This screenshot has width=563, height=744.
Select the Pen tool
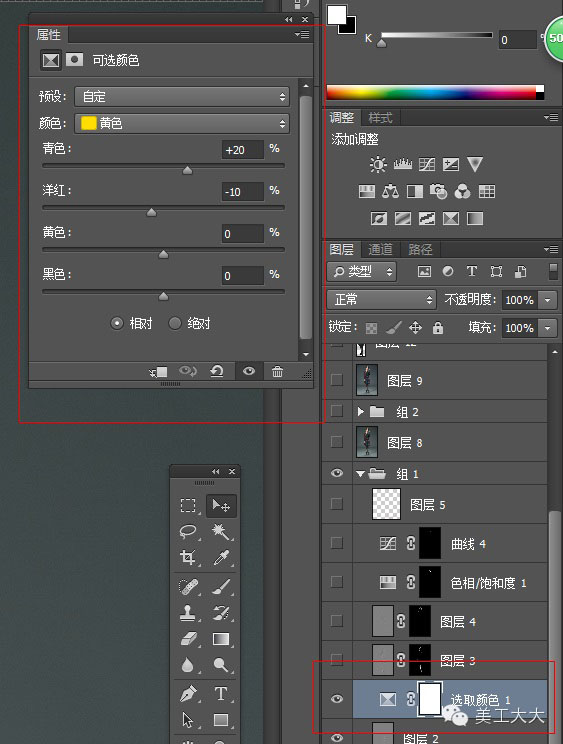coord(188,694)
